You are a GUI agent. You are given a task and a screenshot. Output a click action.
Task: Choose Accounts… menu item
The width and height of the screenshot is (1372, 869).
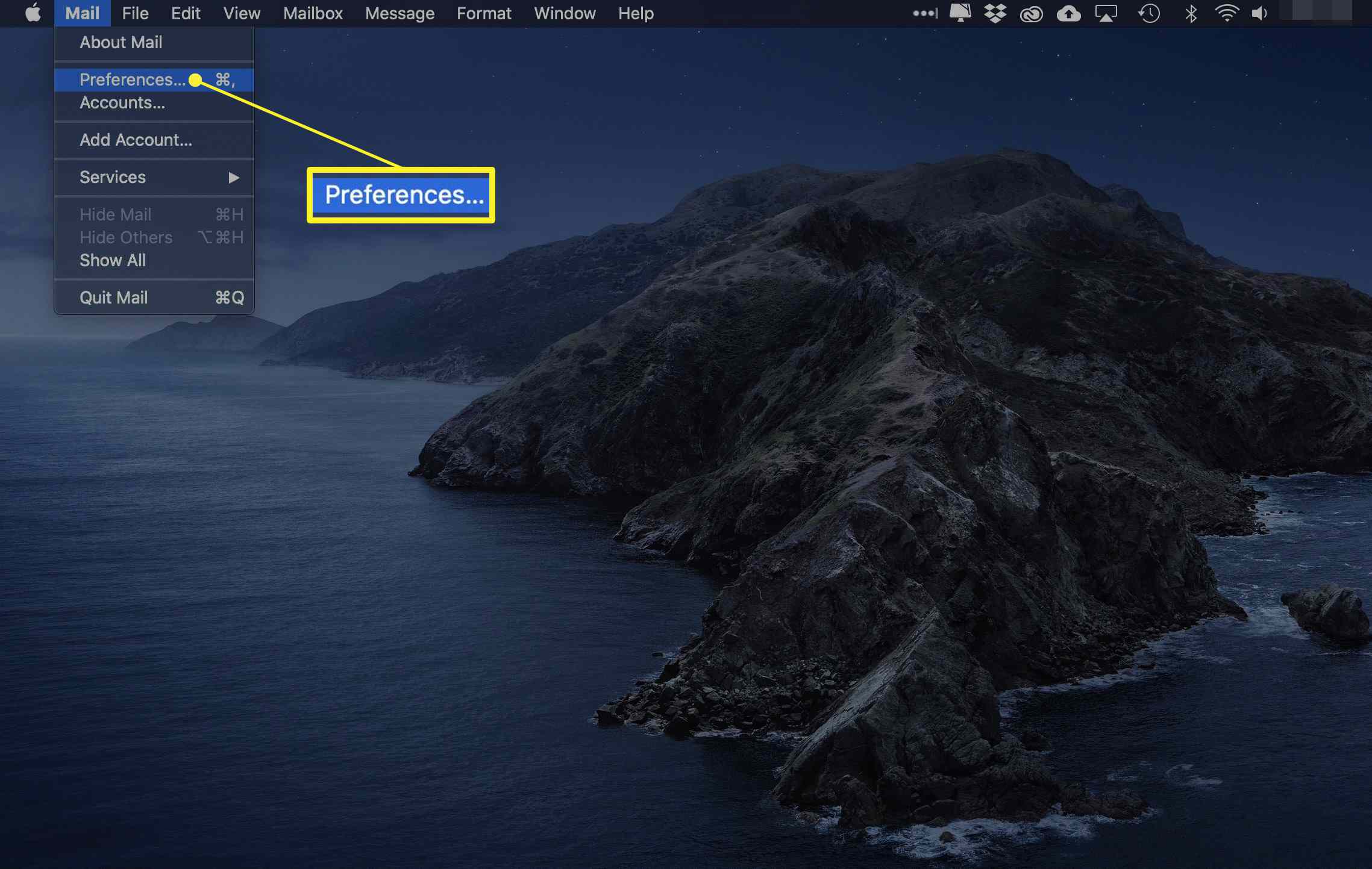coord(154,103)
